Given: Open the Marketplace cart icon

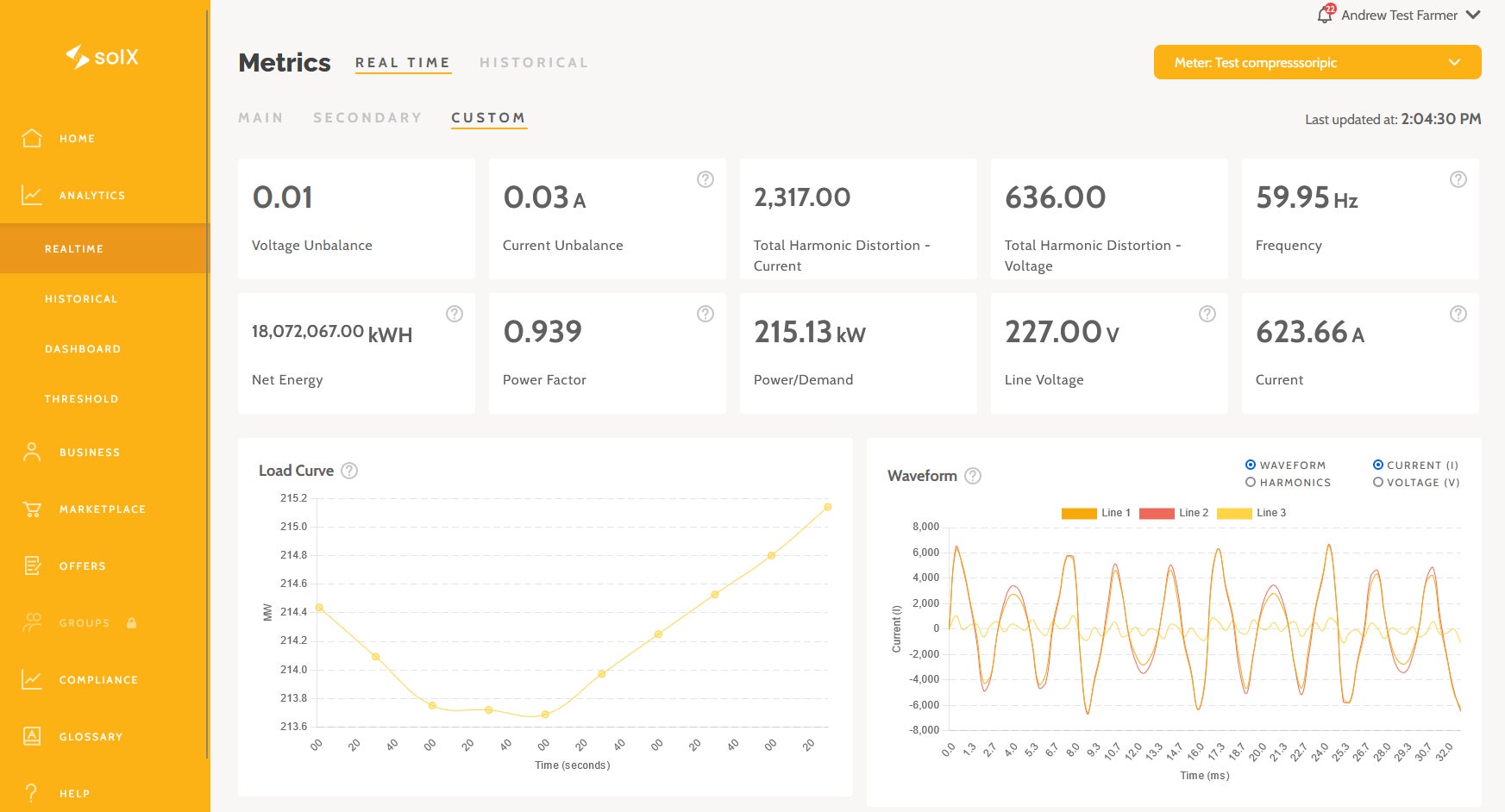Looking at the screenshot, I should point(32,509).
